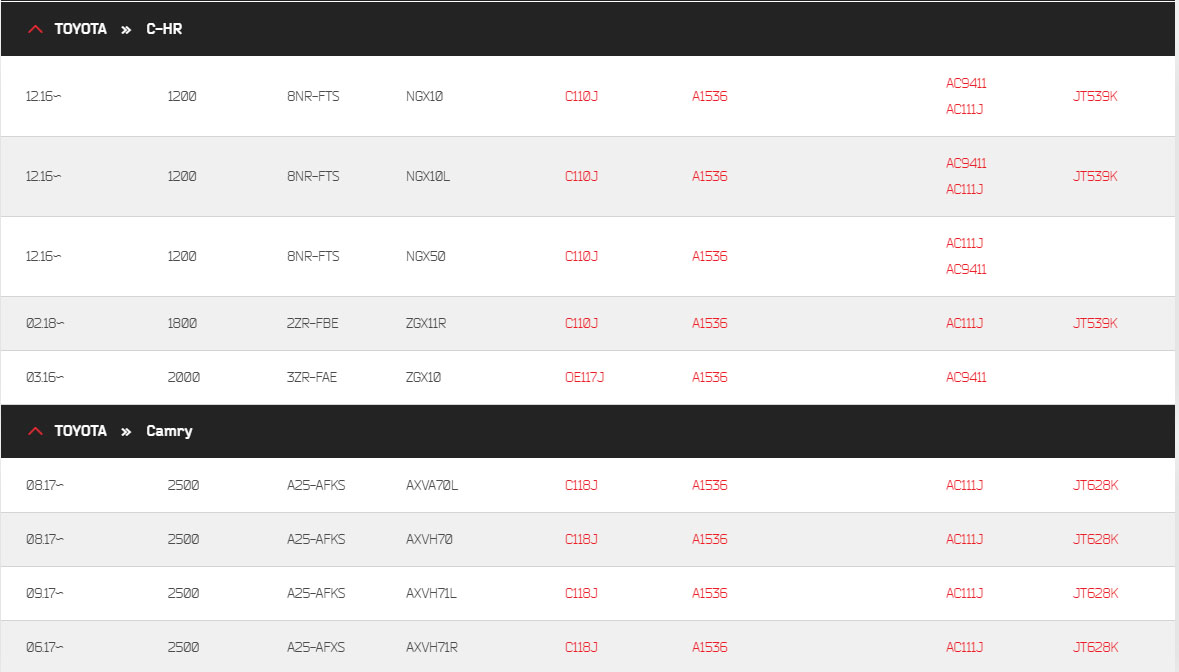The image size is (1179, 672).
Task: Open JT539K link in NGX10 row
Action: 1095,96
